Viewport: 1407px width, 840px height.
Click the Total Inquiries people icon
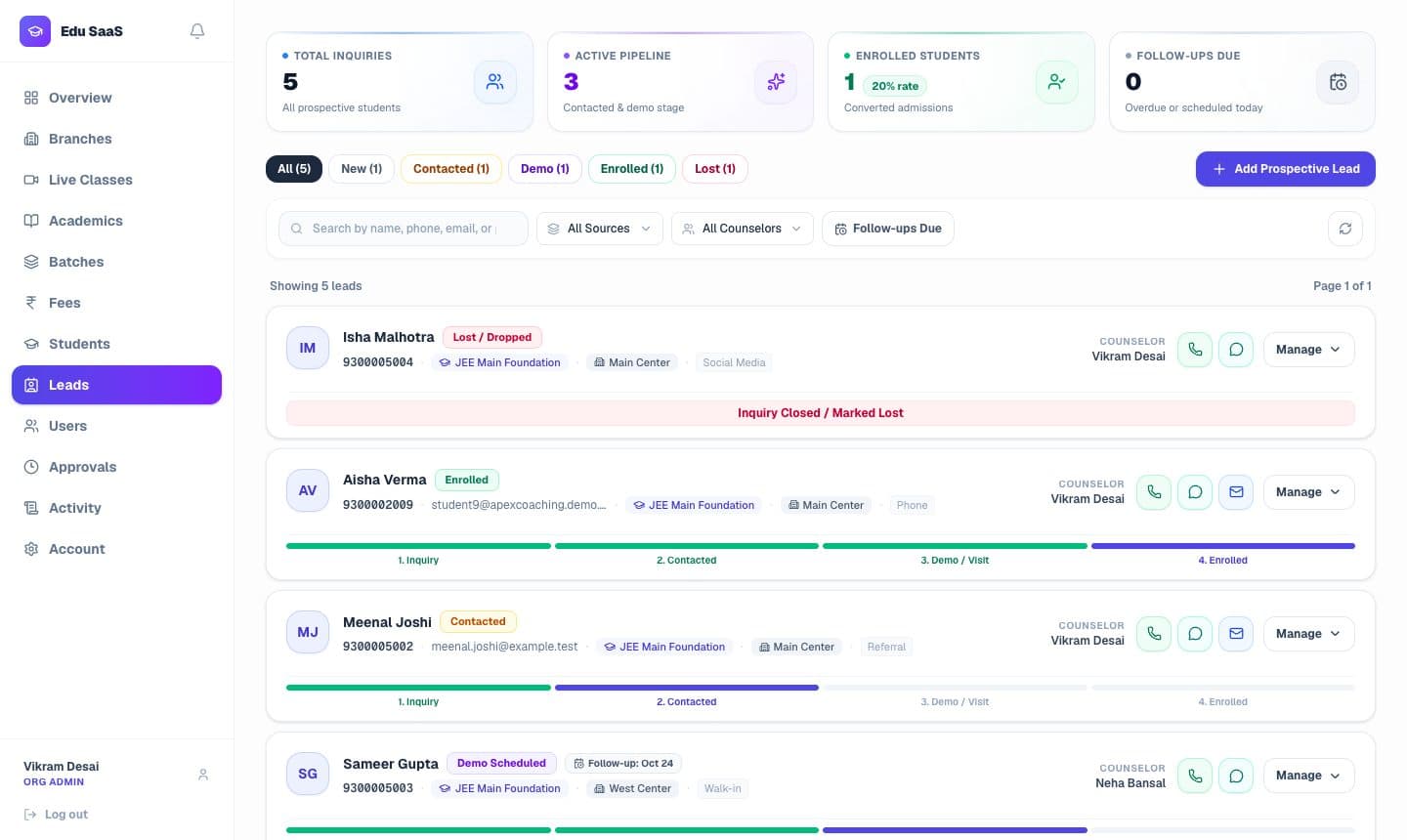click(495, 82)
